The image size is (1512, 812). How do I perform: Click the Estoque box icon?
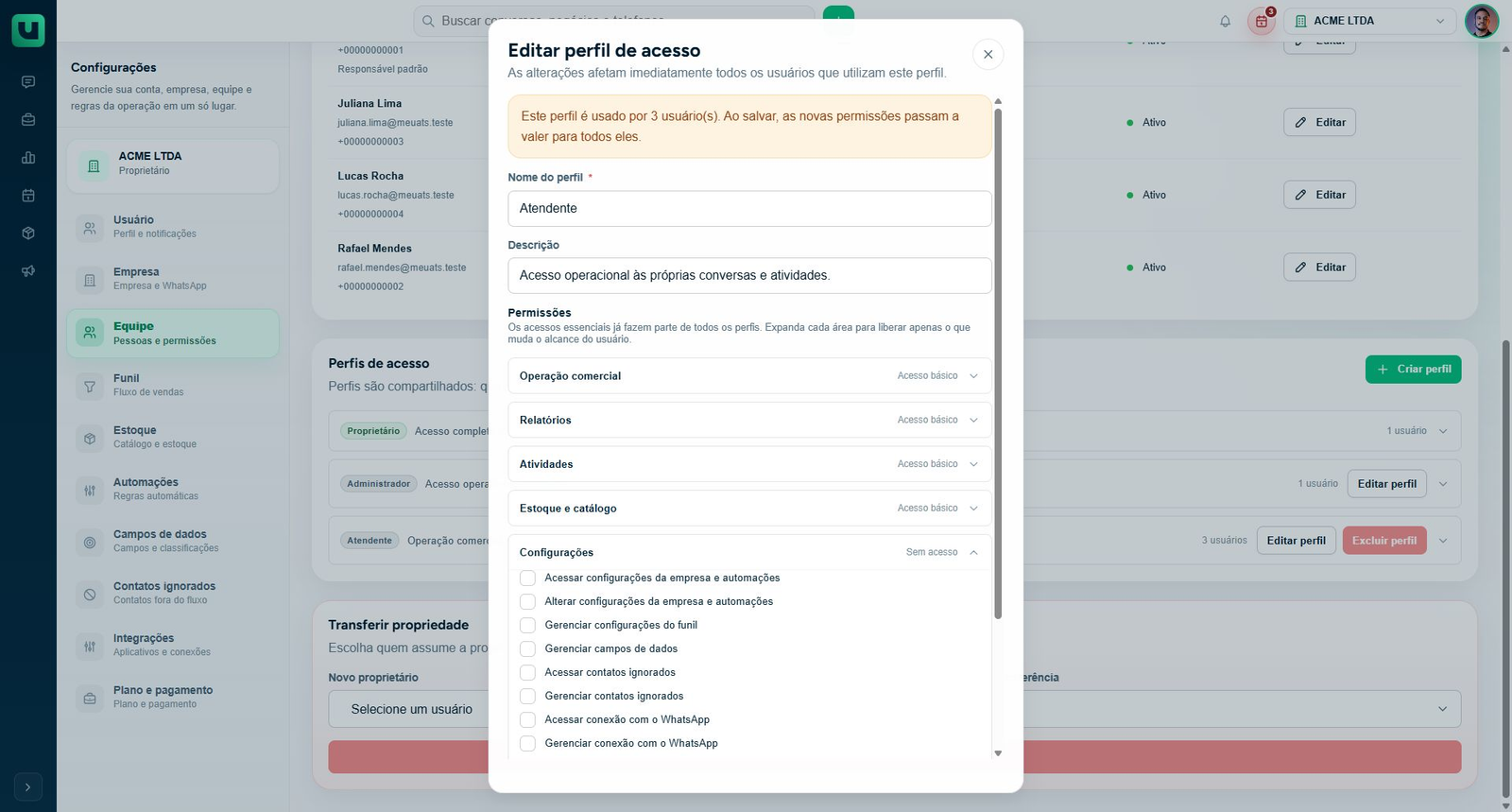[90, 438]
